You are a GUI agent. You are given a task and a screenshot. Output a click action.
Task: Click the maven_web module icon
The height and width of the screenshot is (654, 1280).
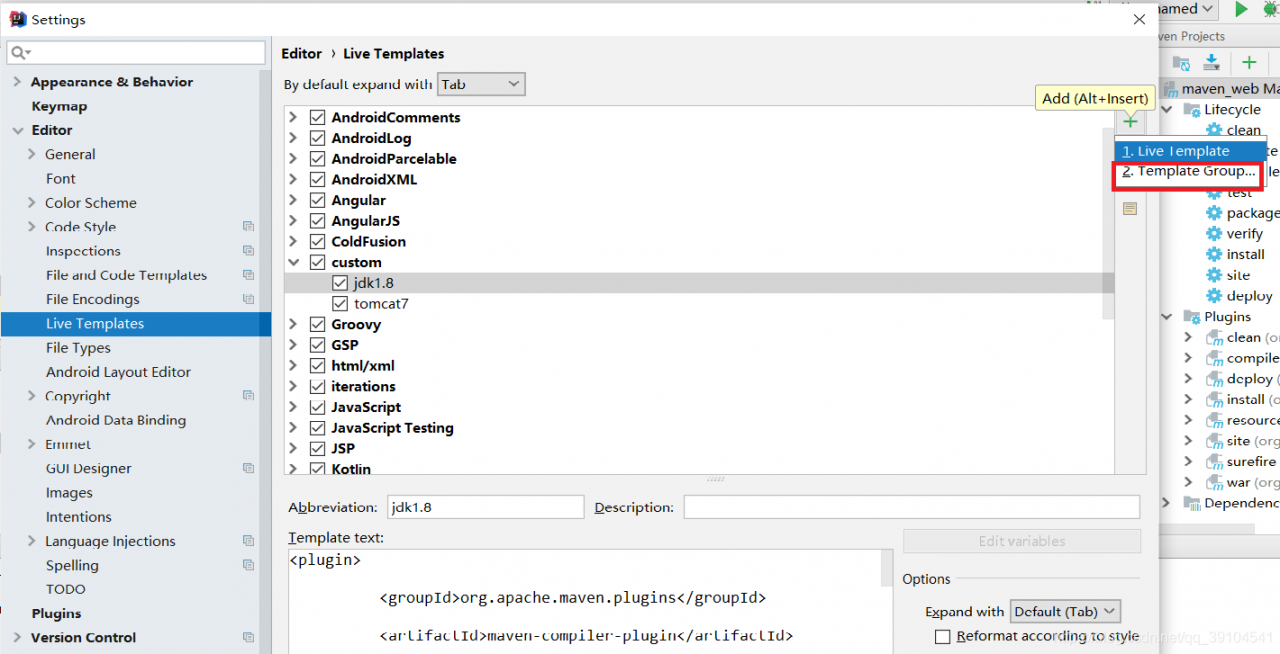[1170, 89]
